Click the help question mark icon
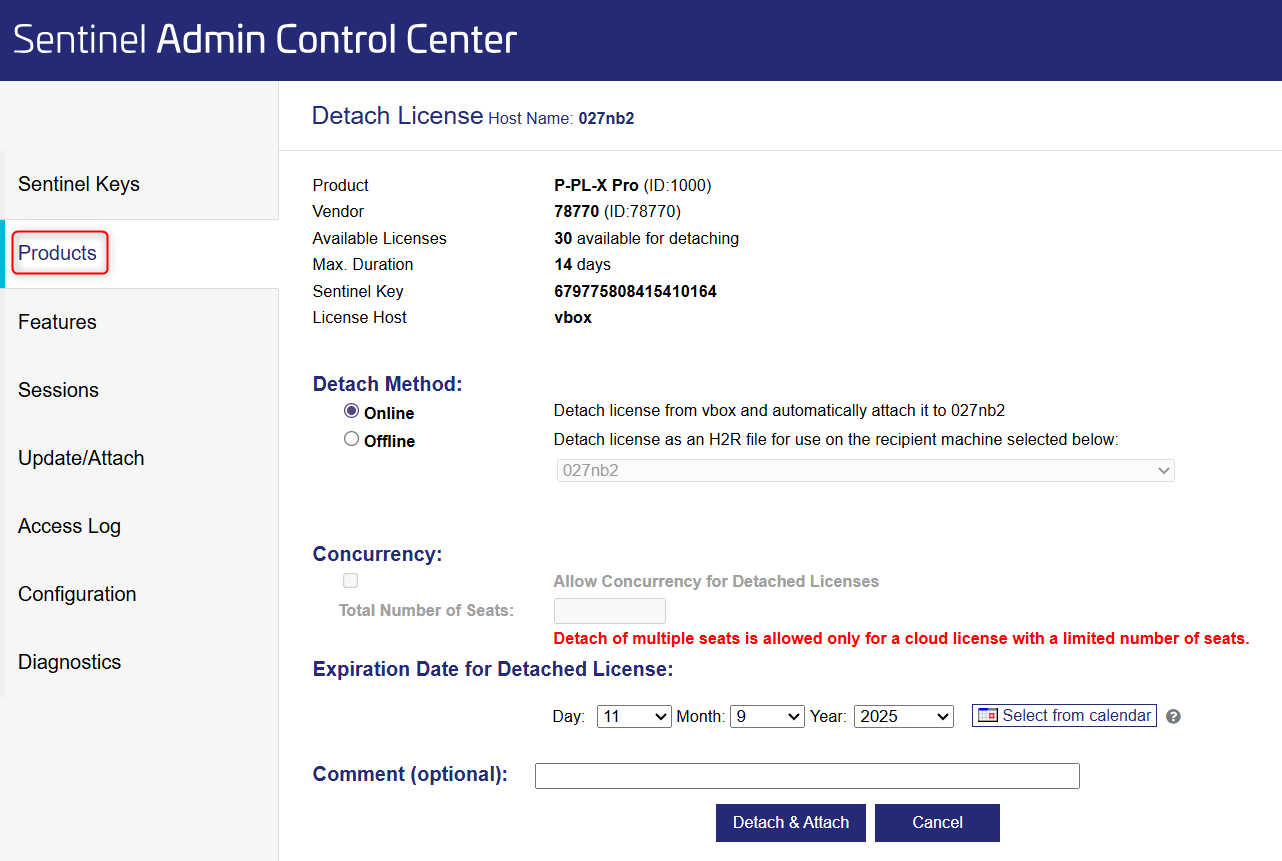 [1174, 717]
